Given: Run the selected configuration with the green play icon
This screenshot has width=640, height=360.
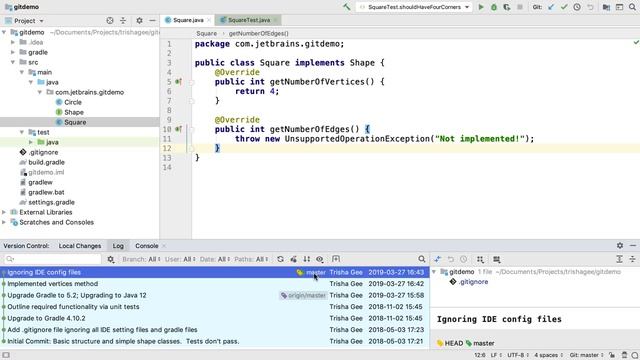Looking at the screenshot, I should coord(481,7).
